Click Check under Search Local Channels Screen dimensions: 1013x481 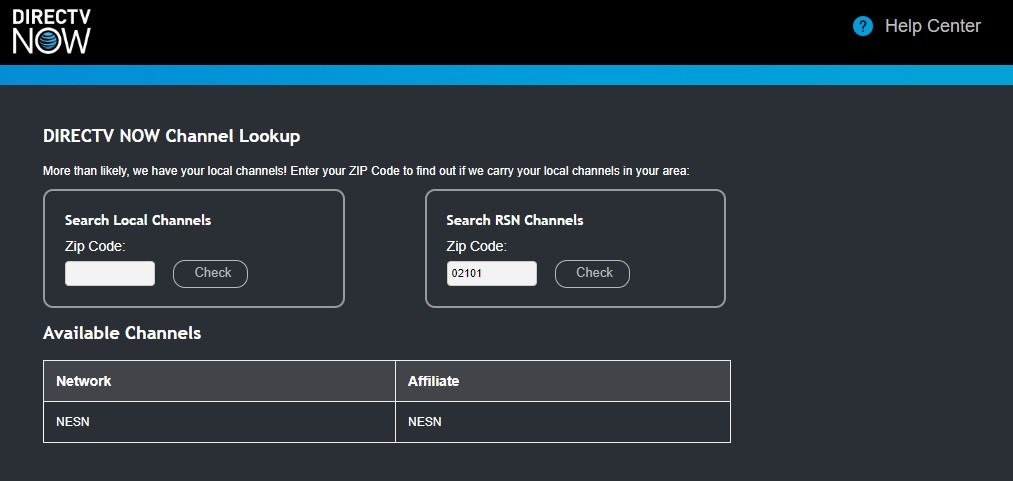click(x=210, y=273)
